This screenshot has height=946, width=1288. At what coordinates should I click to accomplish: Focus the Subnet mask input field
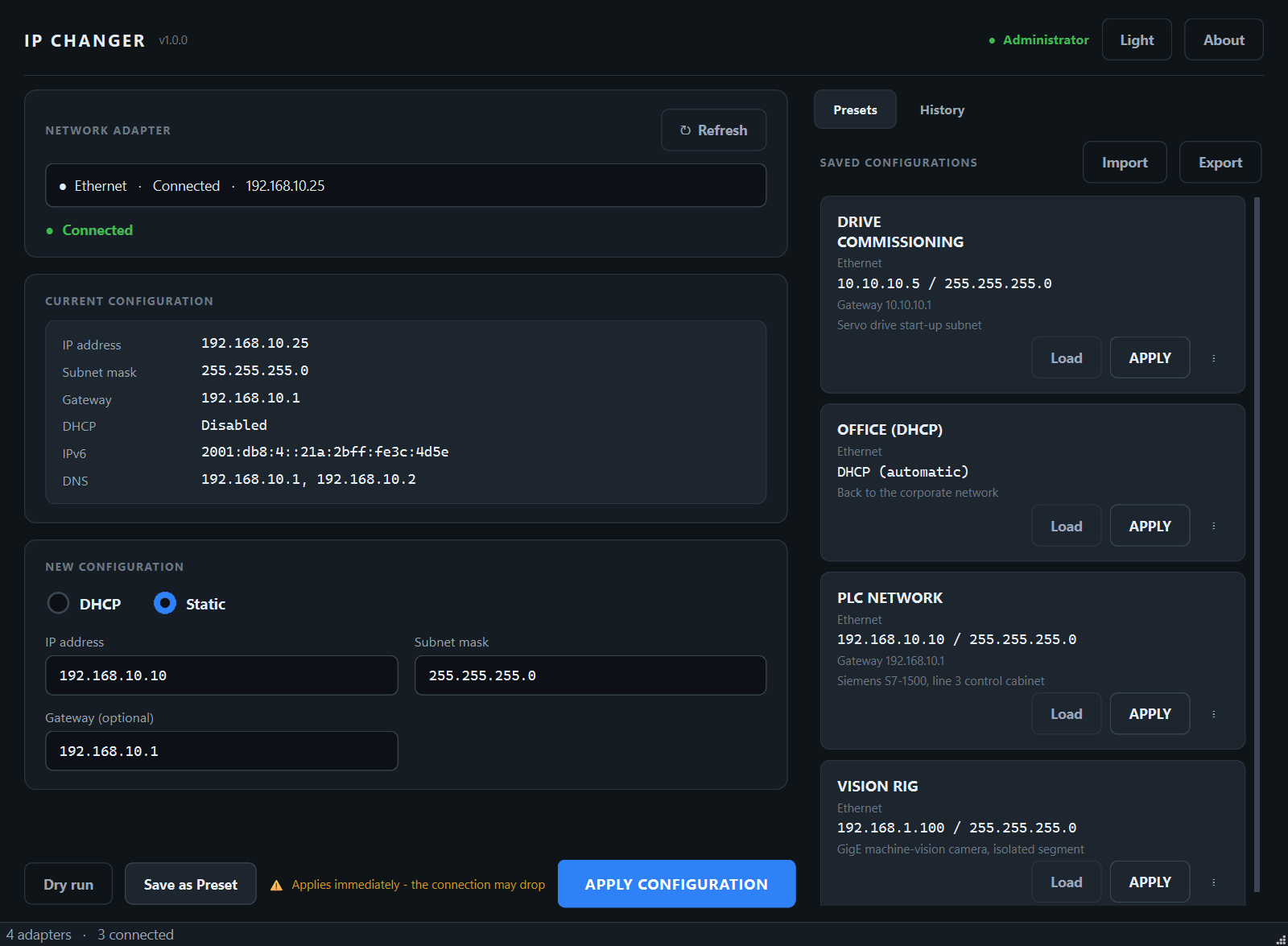click(x=590, y=675)
